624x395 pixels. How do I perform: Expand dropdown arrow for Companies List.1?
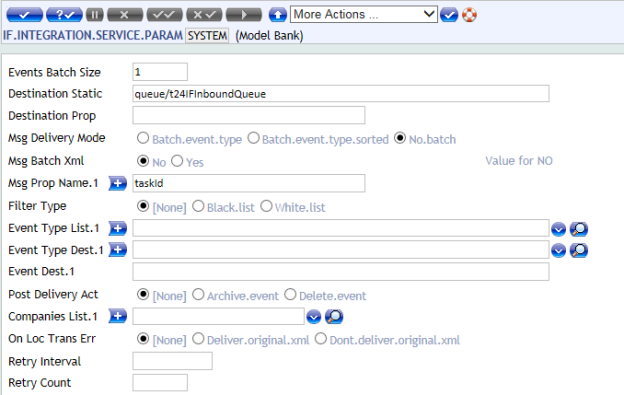coord(314,317)
